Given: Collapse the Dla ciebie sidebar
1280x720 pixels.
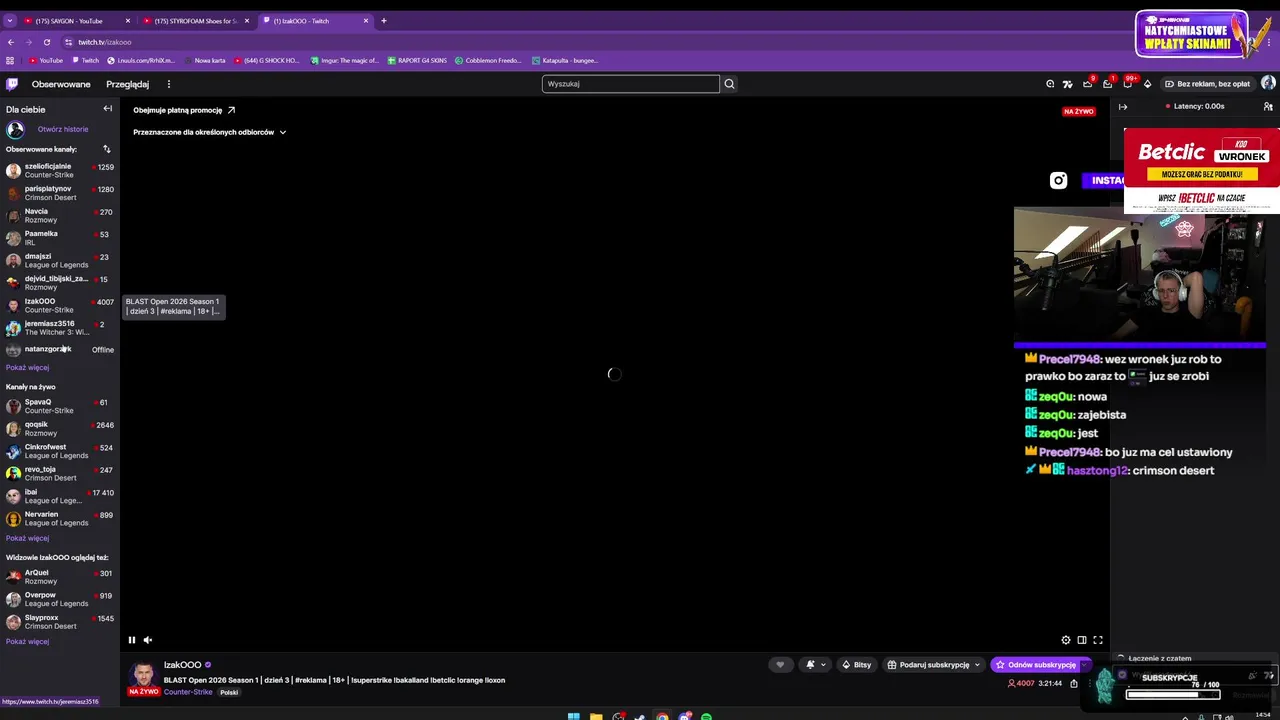Looking at the screenshot, I should click(x=108, y=109).
